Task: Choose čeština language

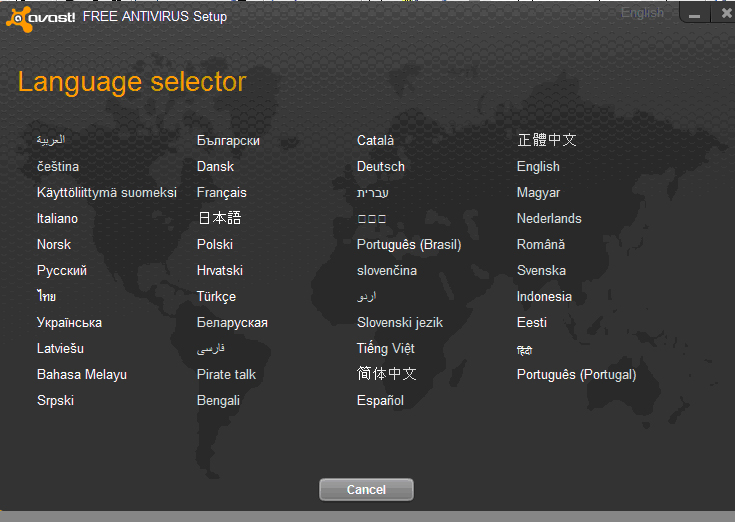Action: [58, 166]
